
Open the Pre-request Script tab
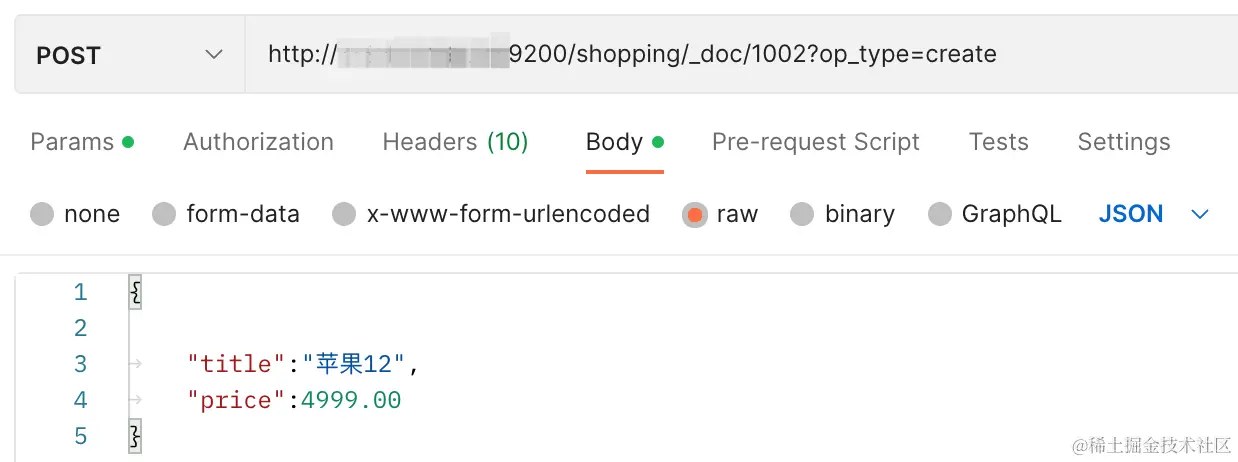[x=815, y=142]
